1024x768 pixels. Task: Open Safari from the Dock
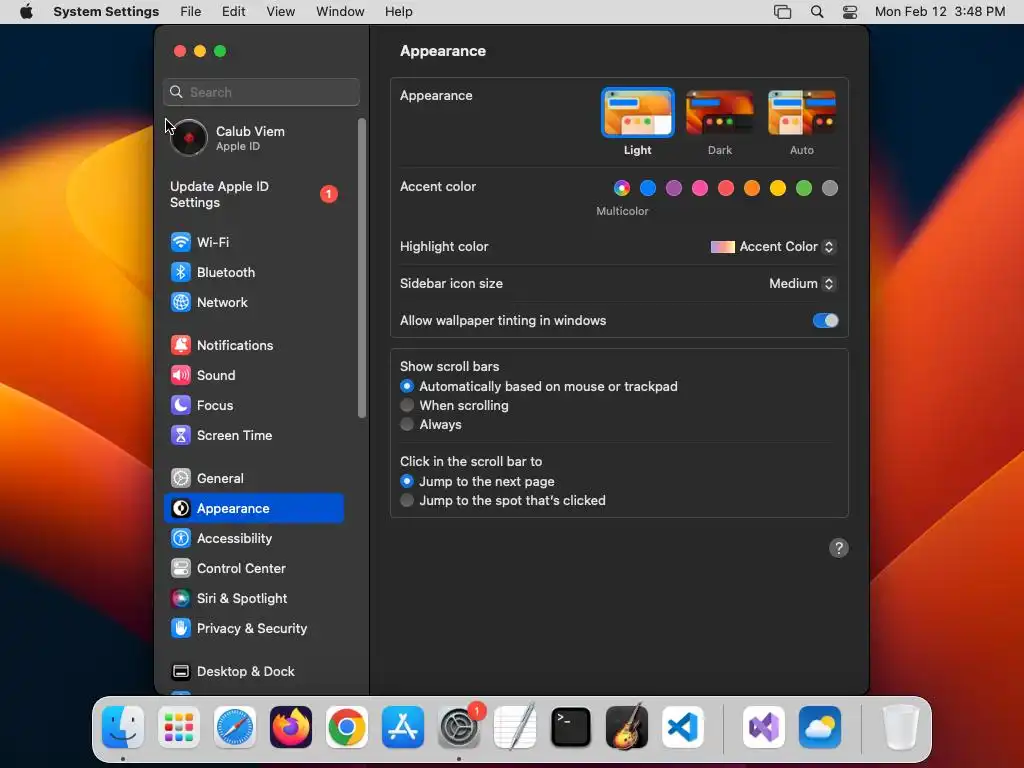[235, 727]
